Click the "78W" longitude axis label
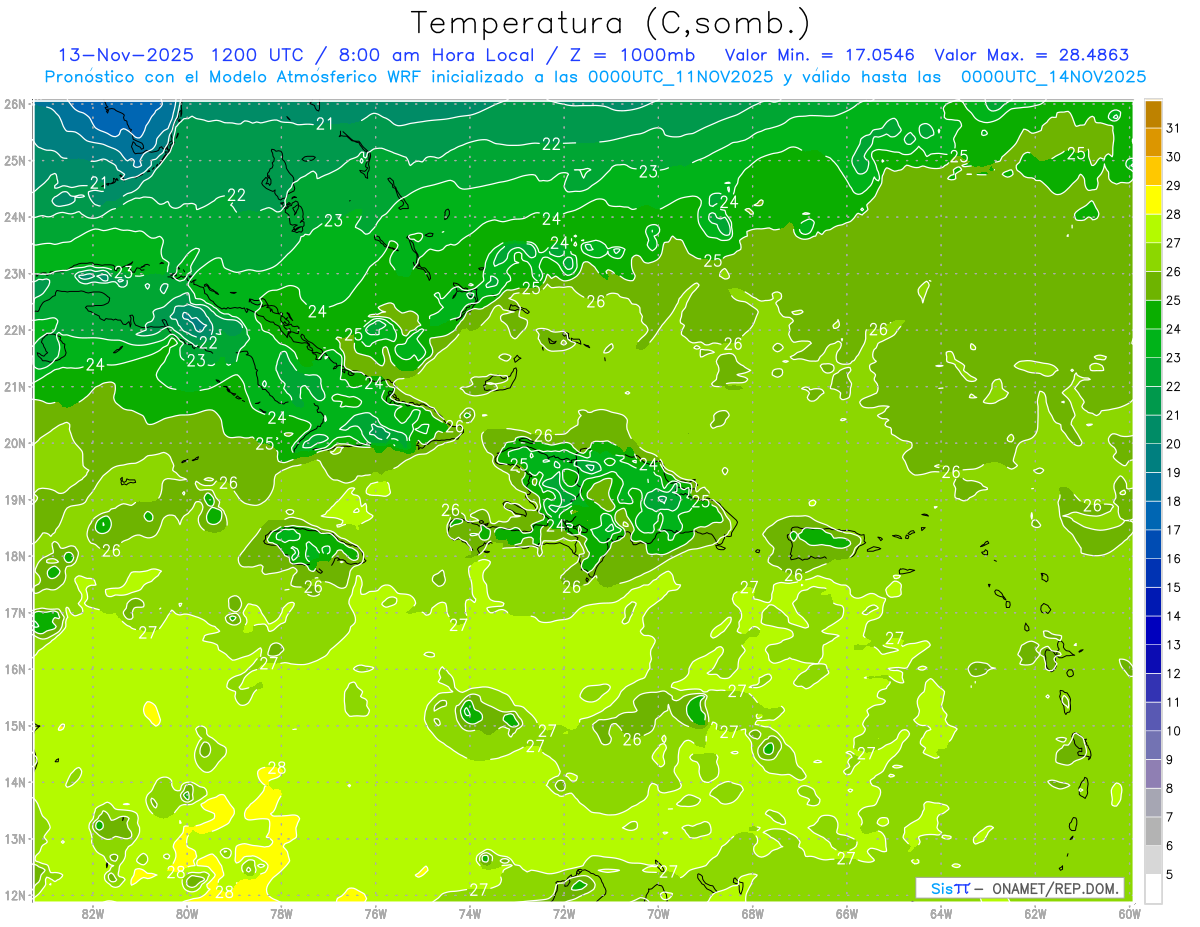This screenshot has height=927, width=1200. click(x=281, y=913)
